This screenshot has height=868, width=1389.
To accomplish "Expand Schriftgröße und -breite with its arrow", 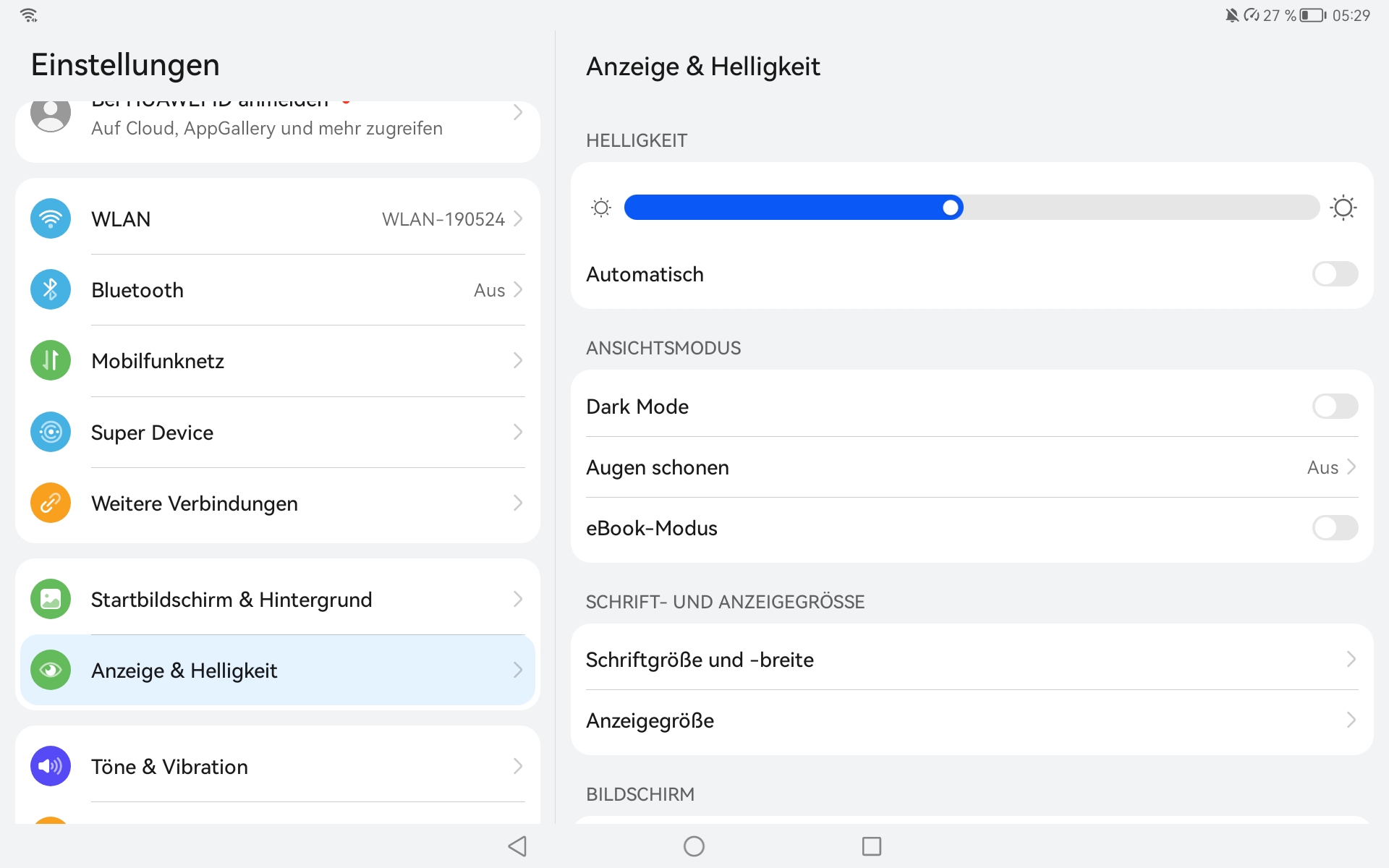I will pos(1351,659).
